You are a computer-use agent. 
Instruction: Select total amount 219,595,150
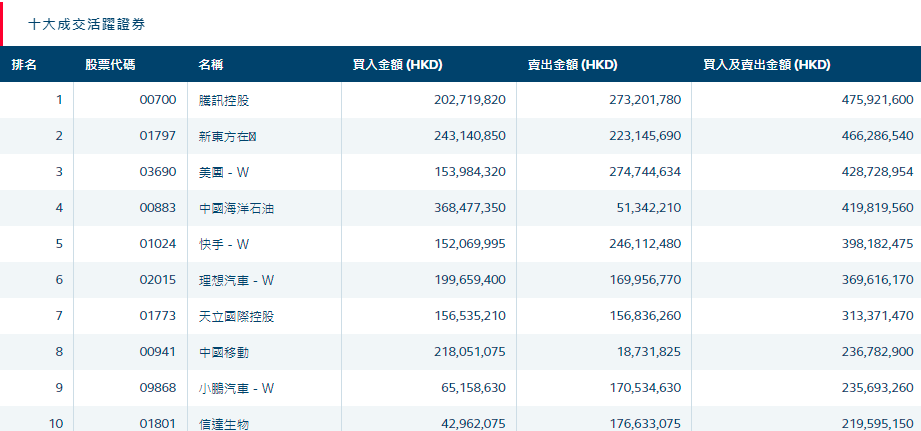(878, 423)
